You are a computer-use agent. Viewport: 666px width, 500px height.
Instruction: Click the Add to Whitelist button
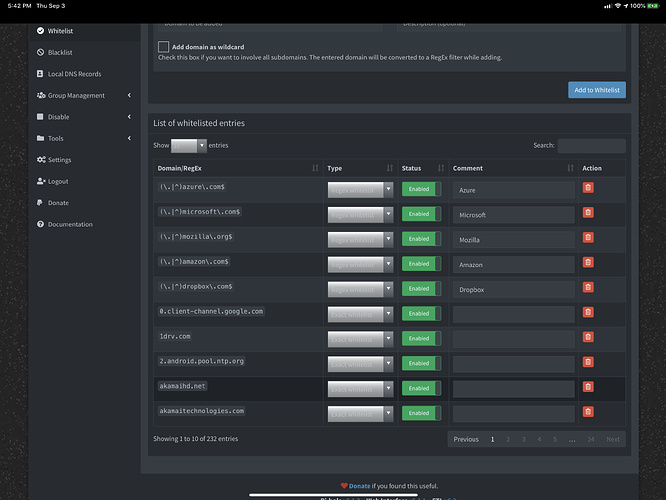pos(597,90)
